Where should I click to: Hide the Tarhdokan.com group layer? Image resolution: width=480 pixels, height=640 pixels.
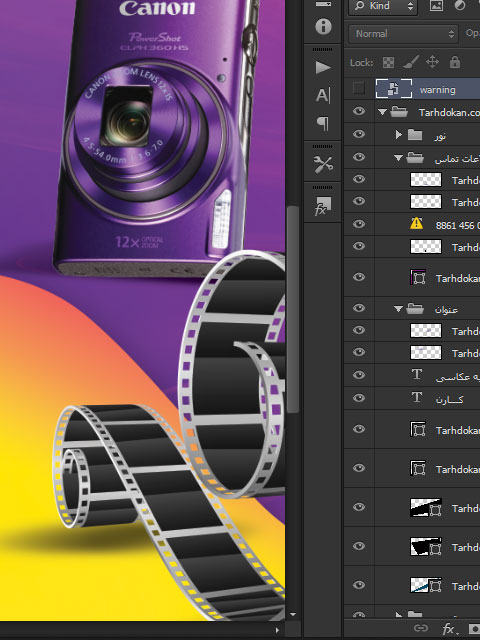point(359,111)
